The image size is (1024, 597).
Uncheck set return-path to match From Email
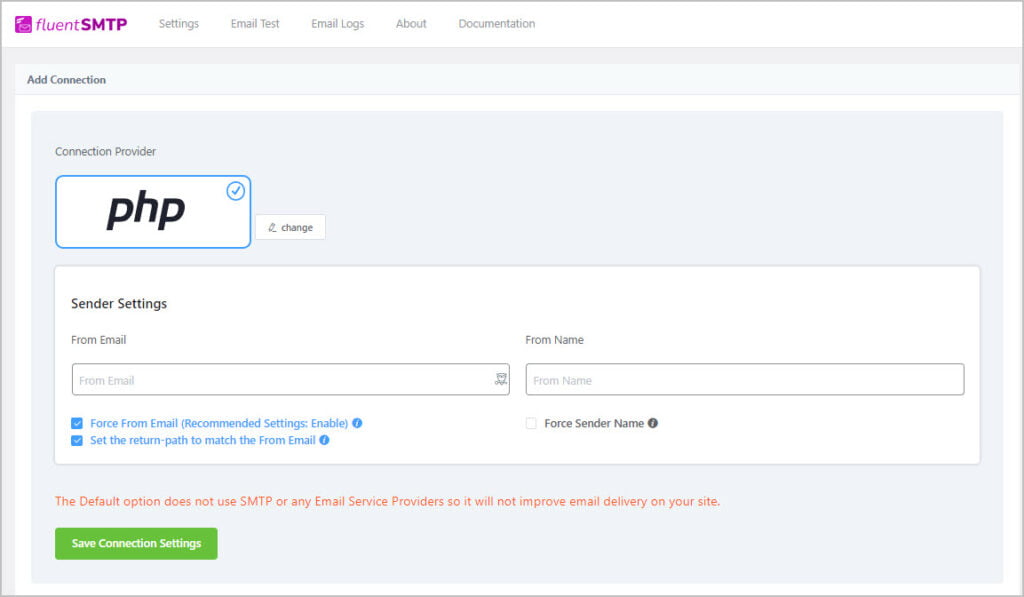coord(77,440)
